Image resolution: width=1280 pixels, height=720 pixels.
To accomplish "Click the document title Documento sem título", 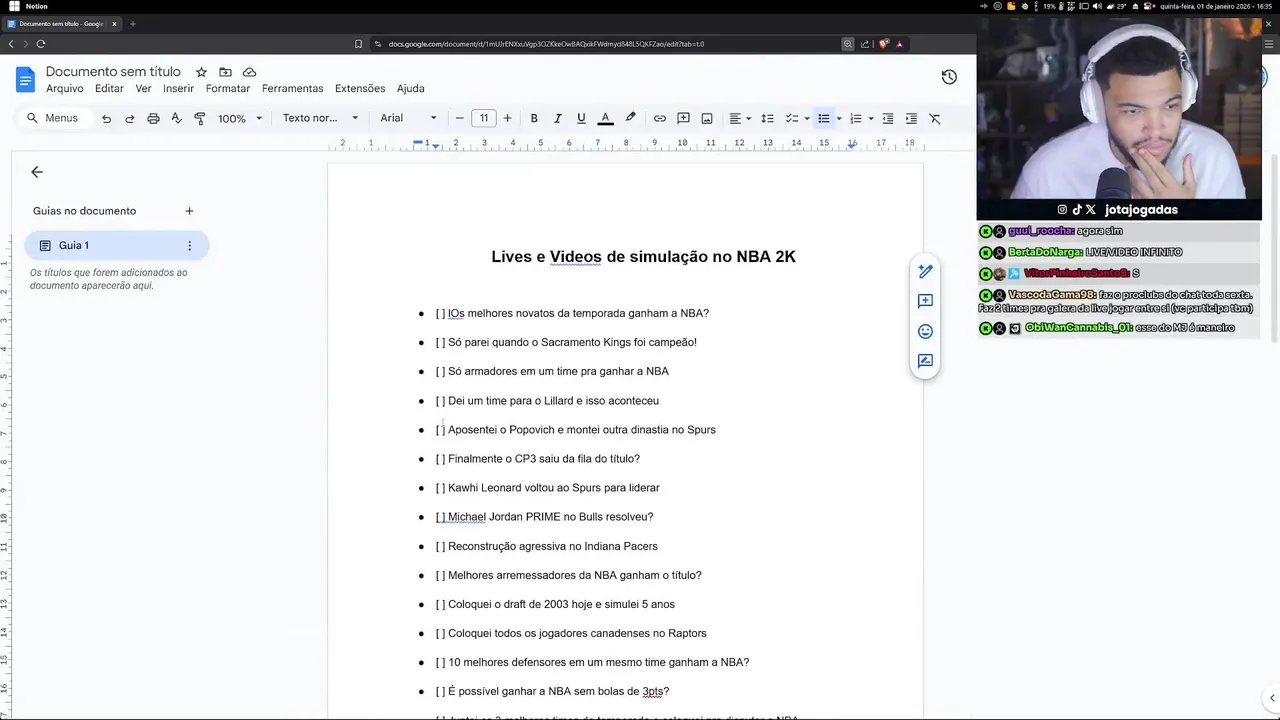I will coord(113,72).
